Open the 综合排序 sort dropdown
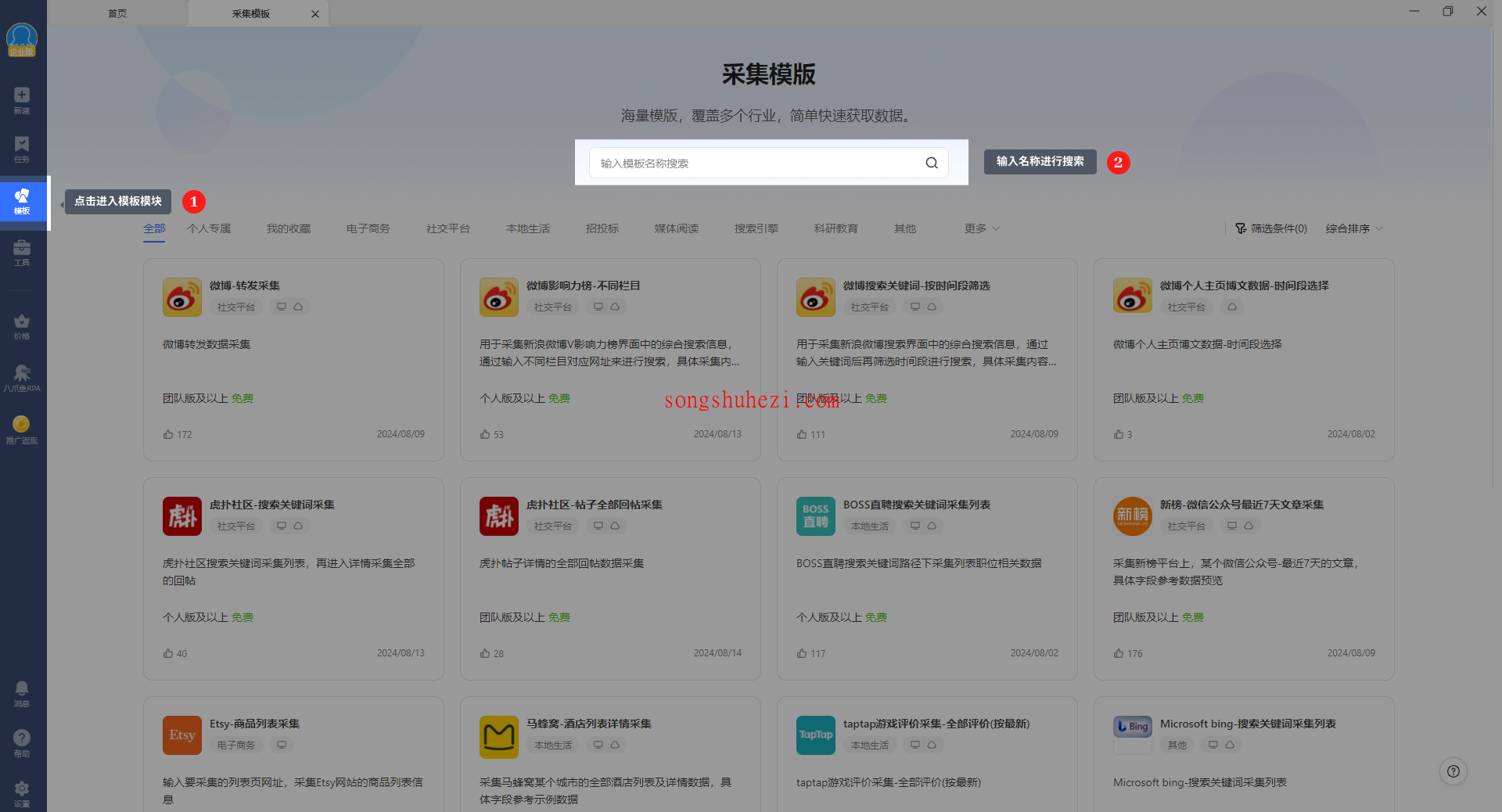This screenshot has width=1502, height=812. [1354, 228]
